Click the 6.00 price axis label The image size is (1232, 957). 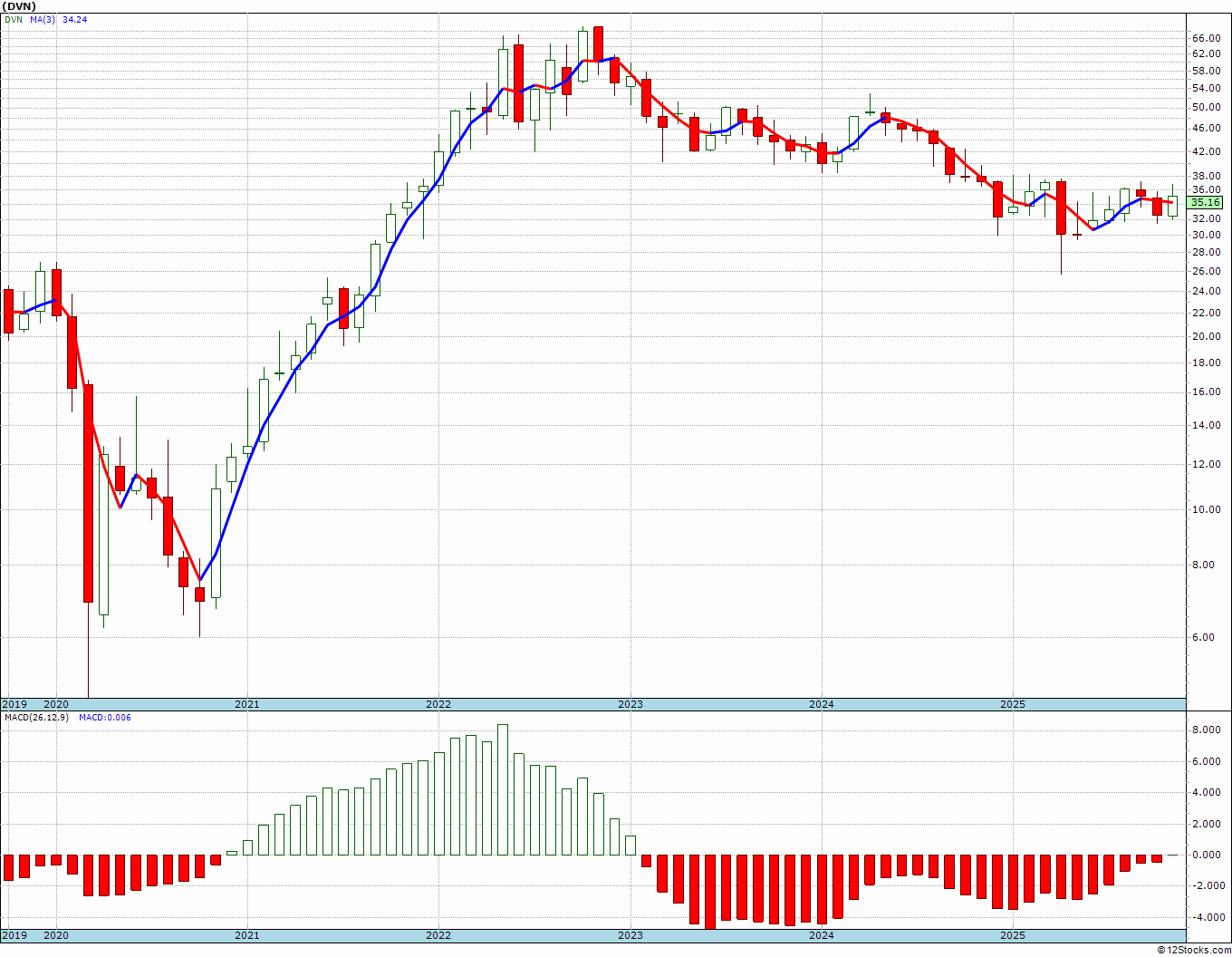coord(1203,637)
